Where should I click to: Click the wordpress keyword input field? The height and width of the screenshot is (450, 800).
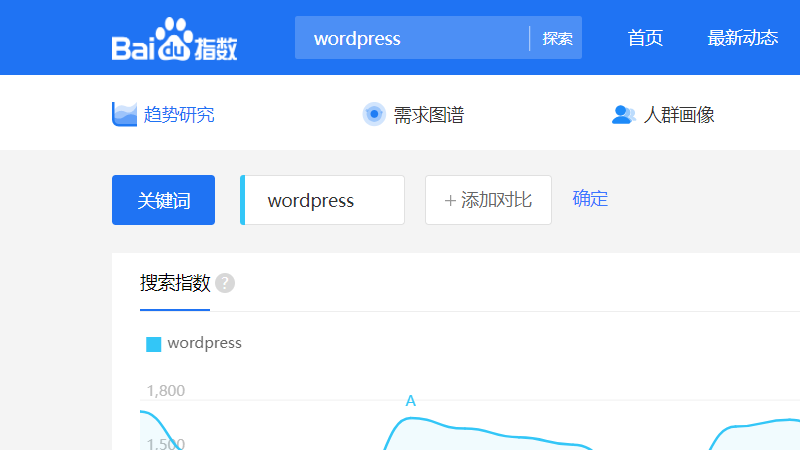(323, 200)
